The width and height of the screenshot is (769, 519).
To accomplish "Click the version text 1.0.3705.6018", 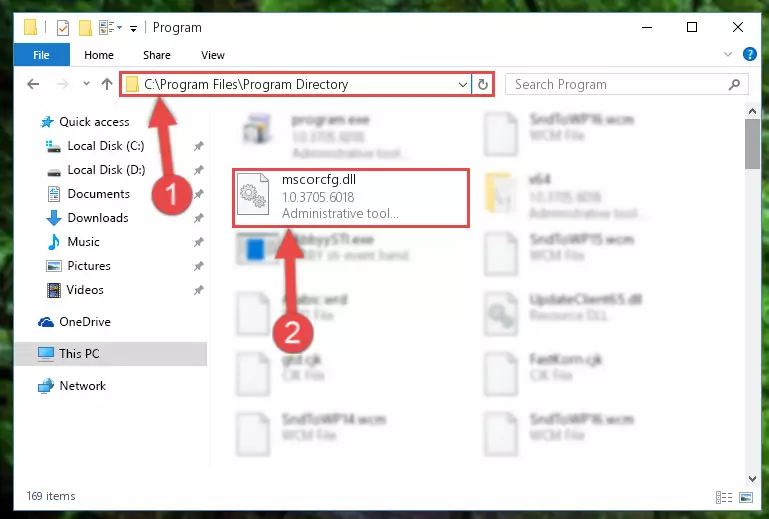I will point(318,197).
